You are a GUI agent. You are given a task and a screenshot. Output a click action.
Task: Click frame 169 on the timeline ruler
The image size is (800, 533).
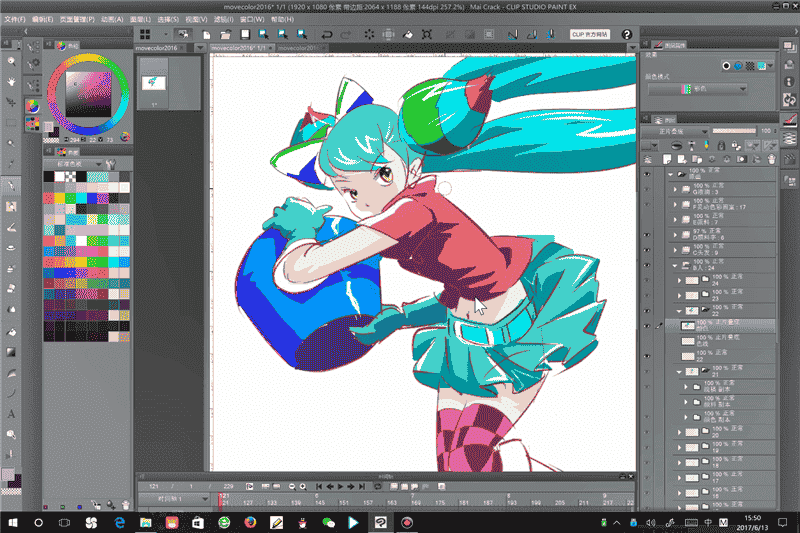[x=416, y=503]
